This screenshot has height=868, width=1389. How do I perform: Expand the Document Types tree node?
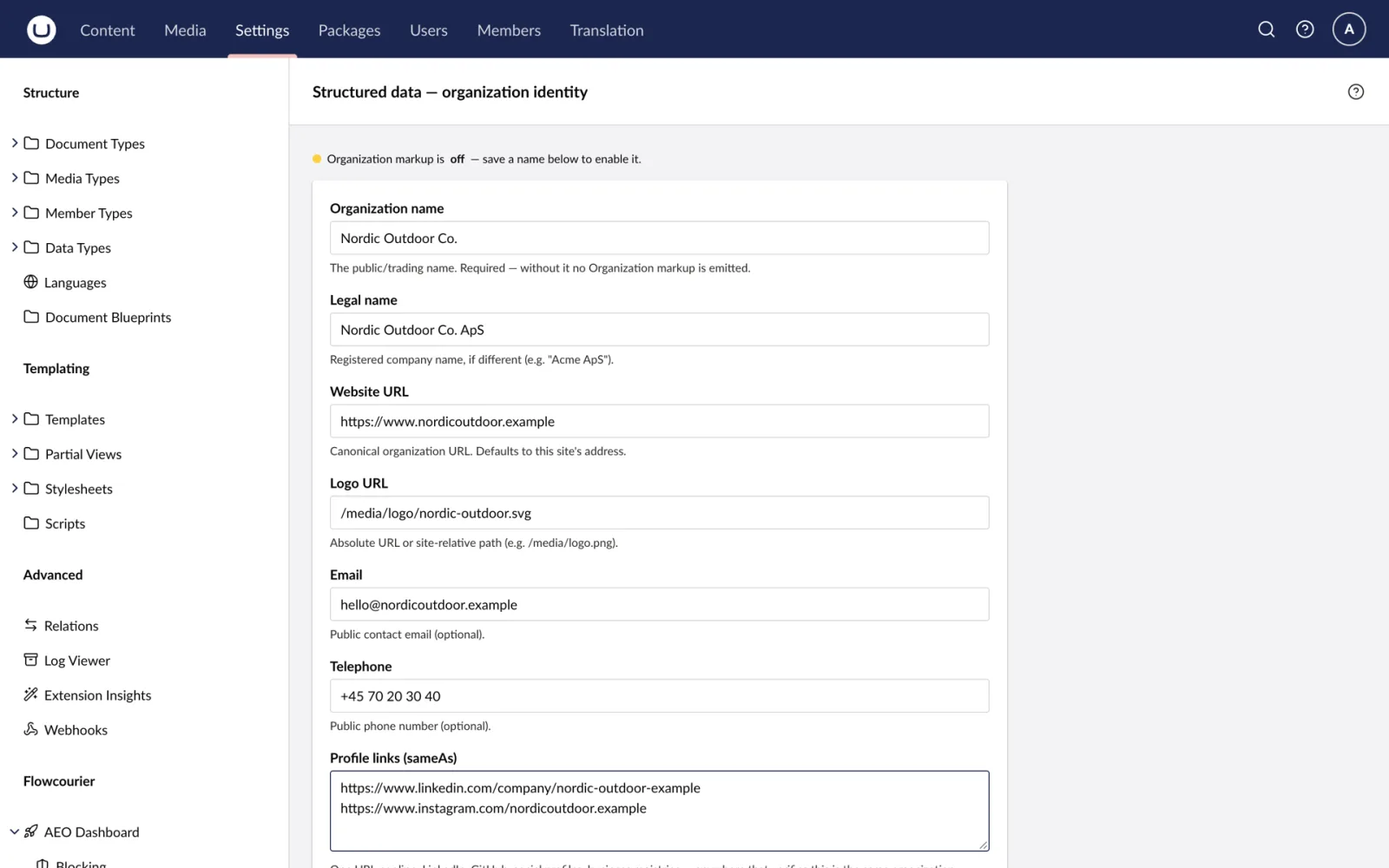click(x=14, y=143)
